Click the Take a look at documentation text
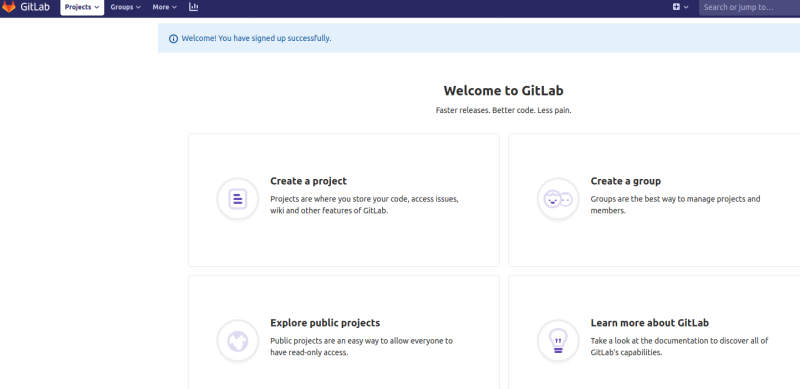 680,347
